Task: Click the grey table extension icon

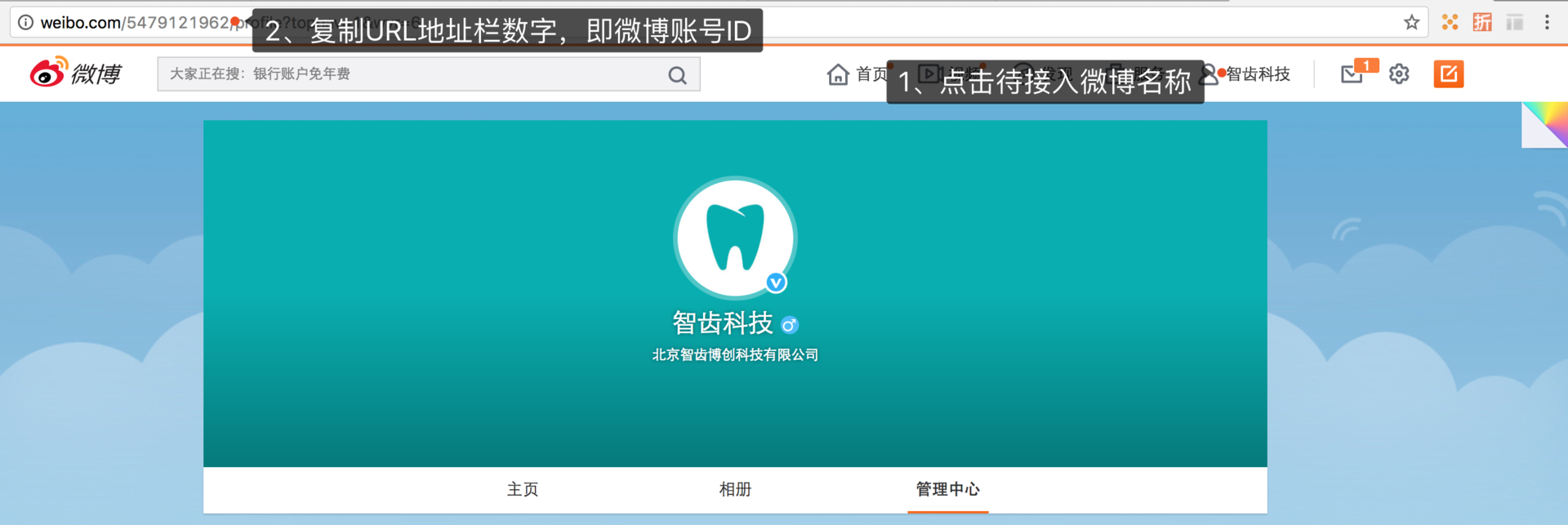Action: click(1515, 22)
